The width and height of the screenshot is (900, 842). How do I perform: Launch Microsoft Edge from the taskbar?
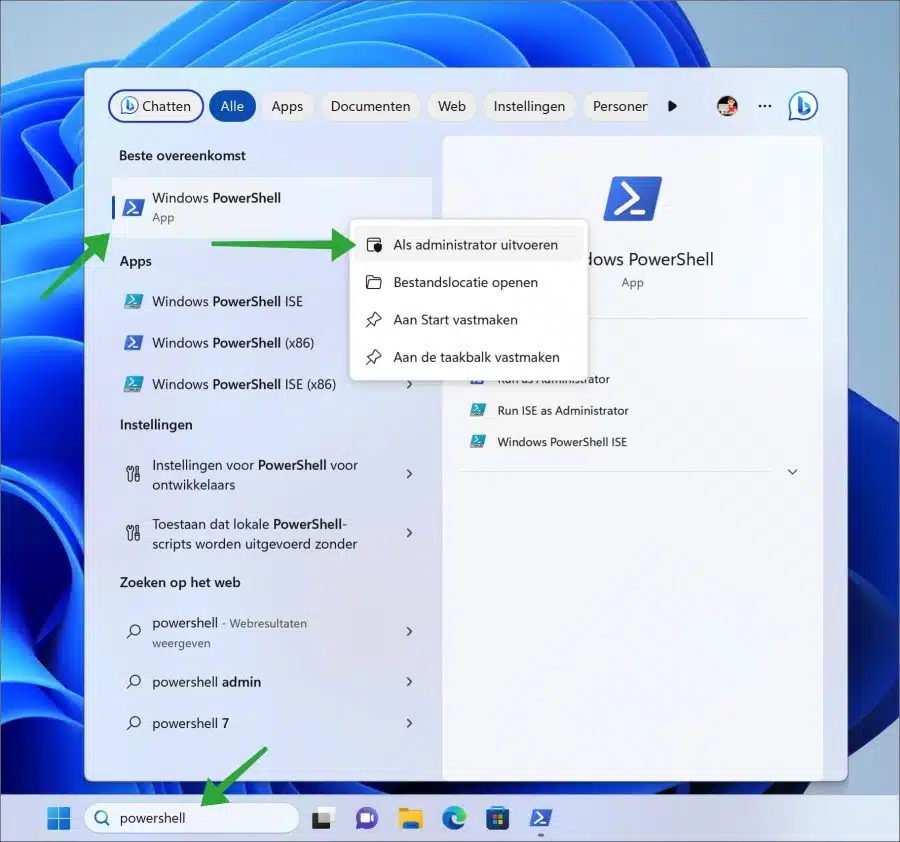pos(454,818)
